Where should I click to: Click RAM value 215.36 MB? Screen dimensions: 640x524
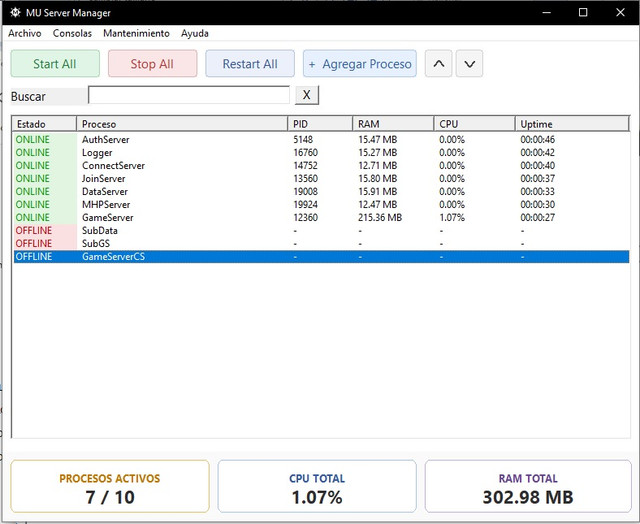coord(380,218)
